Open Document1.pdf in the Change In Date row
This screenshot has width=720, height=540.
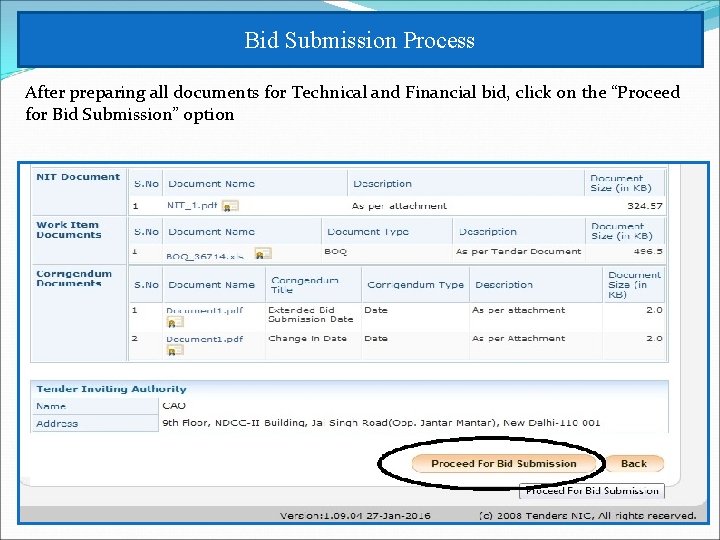pos(204,339)
